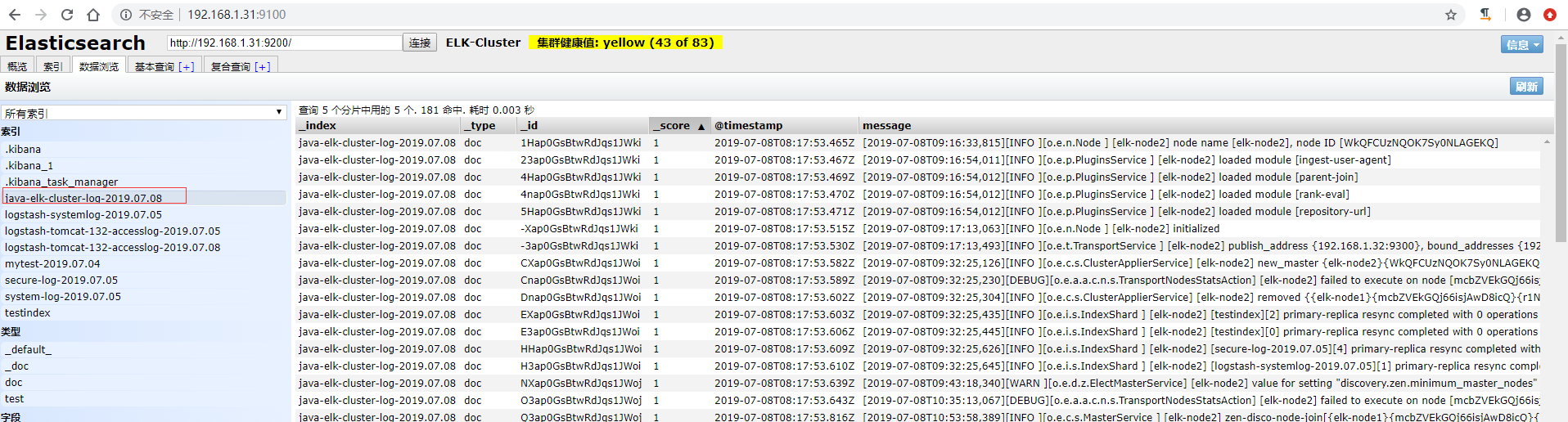1568x422 pixels.
Task: Sort by the _index column header
Action: click(x=378, y=125)
